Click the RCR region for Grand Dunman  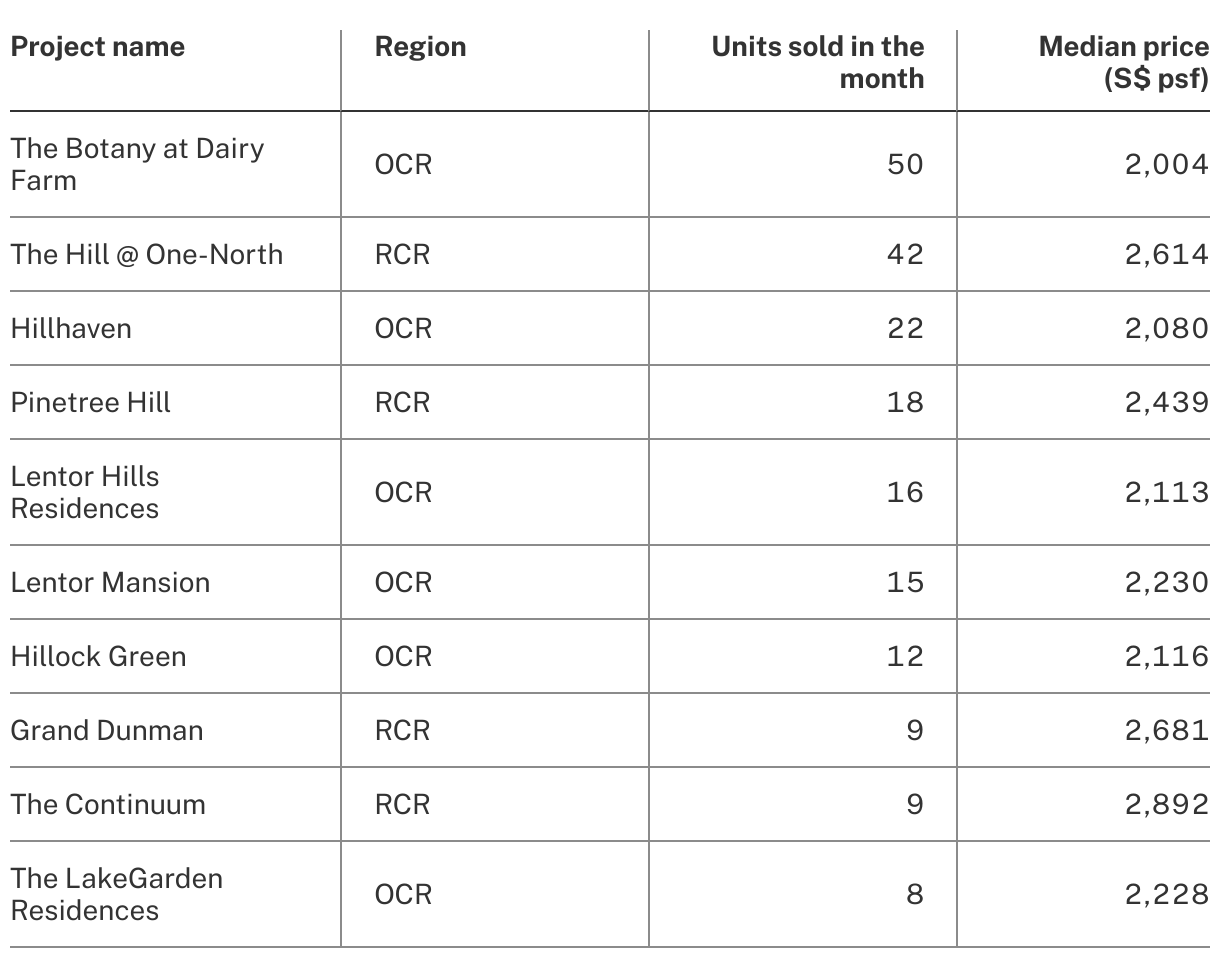tap(402, 730)
